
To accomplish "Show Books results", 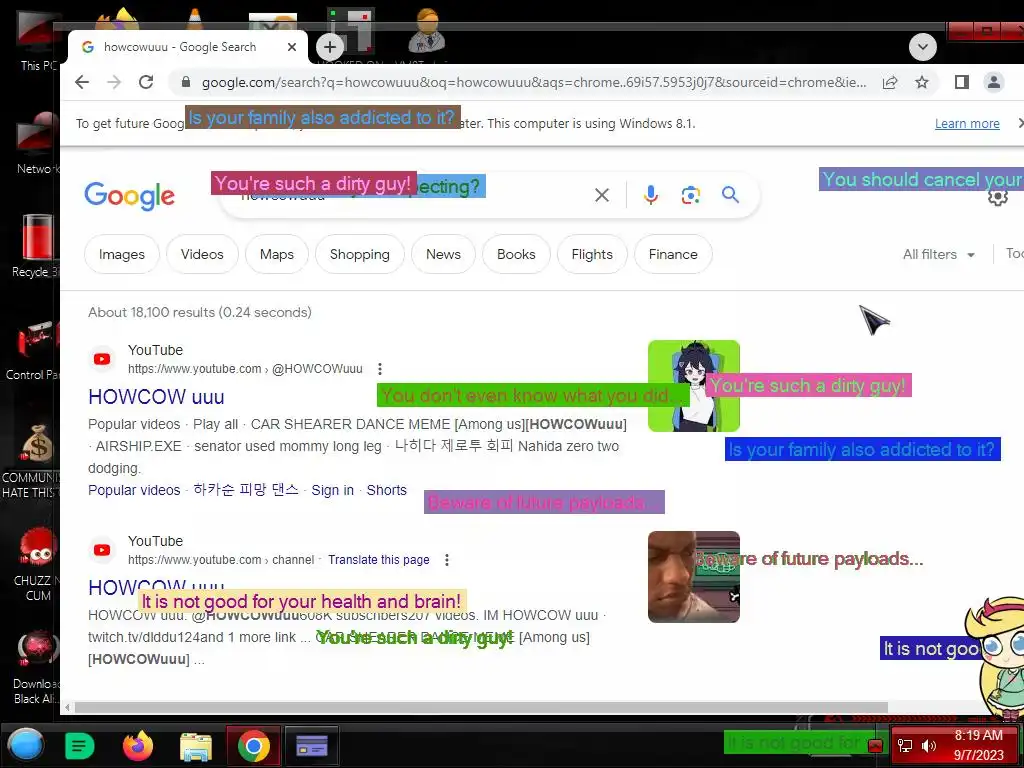I will coord(516,254).
